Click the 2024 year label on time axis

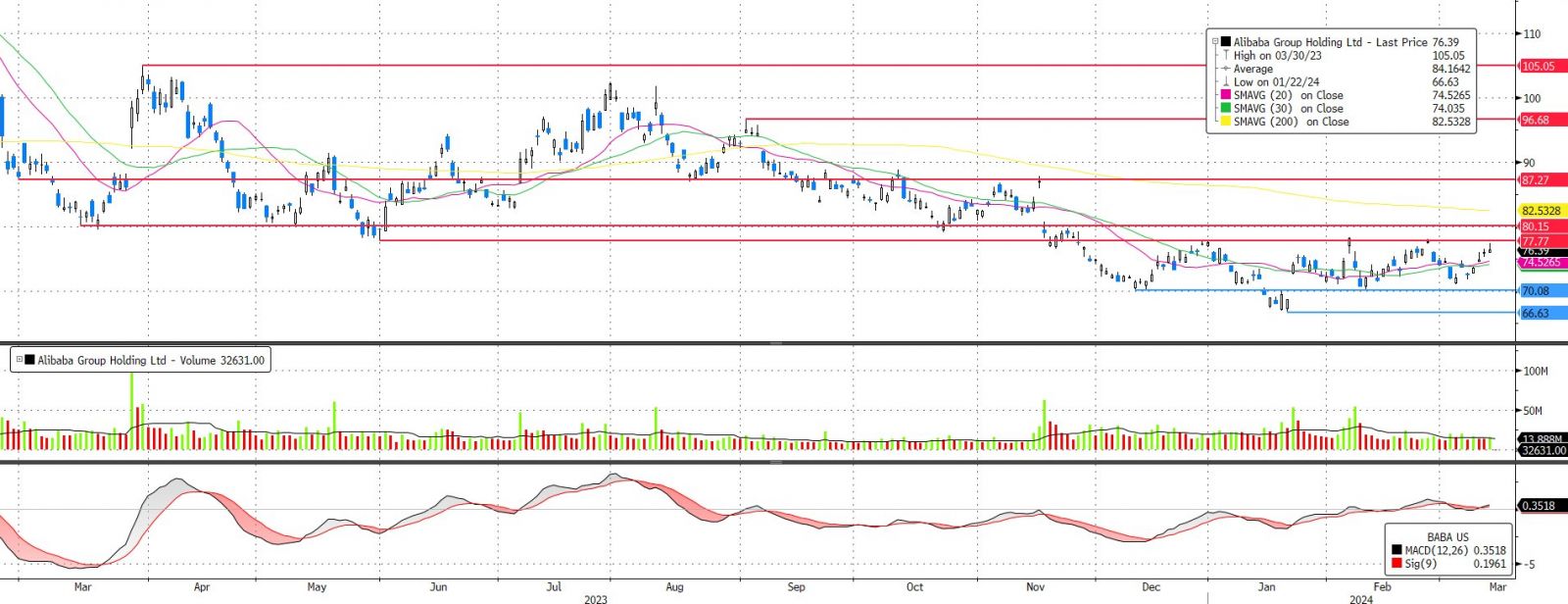(x=1361, y=599)
